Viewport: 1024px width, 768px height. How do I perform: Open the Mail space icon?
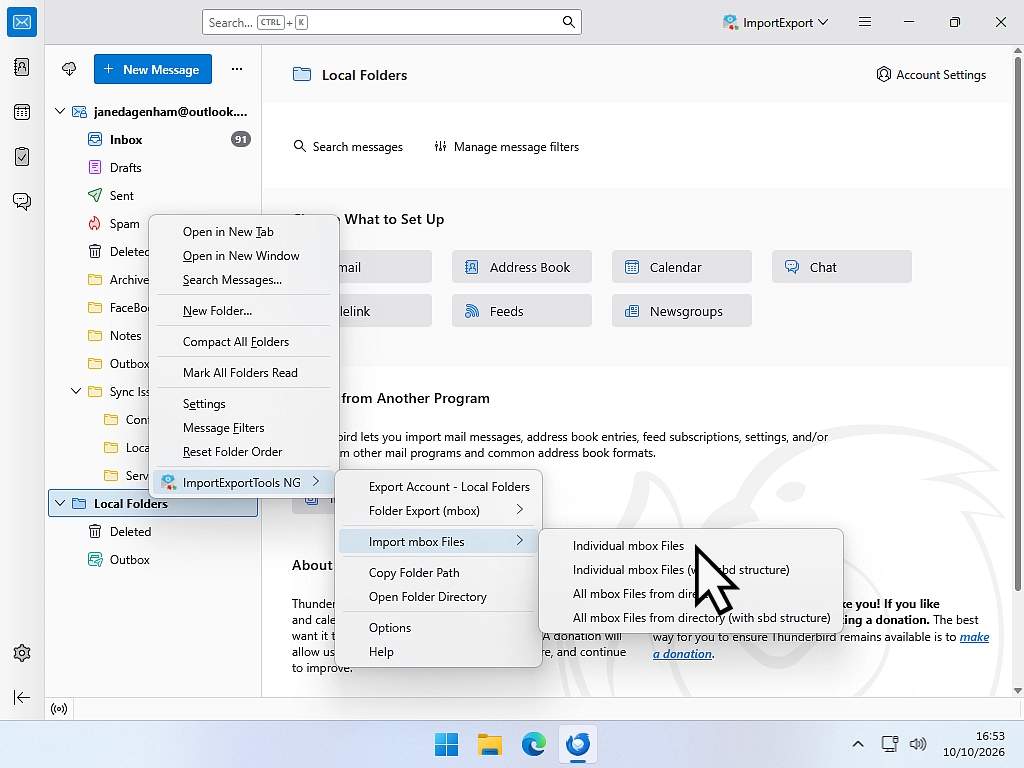click(x=22, y=22)
